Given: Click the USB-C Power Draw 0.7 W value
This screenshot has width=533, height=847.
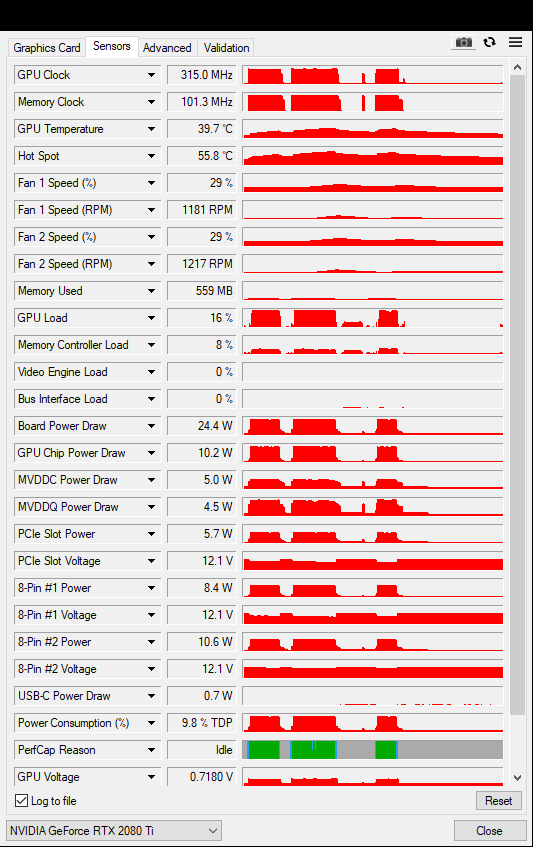Looking at the screenshot, I should (202, 696).
